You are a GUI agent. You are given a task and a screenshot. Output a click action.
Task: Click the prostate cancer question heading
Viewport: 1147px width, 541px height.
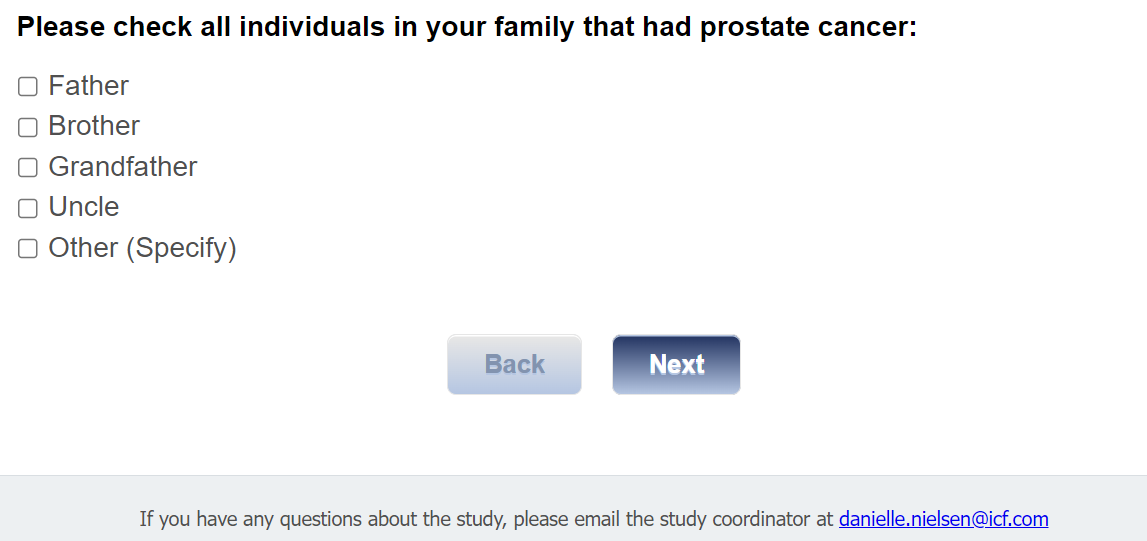466,27
